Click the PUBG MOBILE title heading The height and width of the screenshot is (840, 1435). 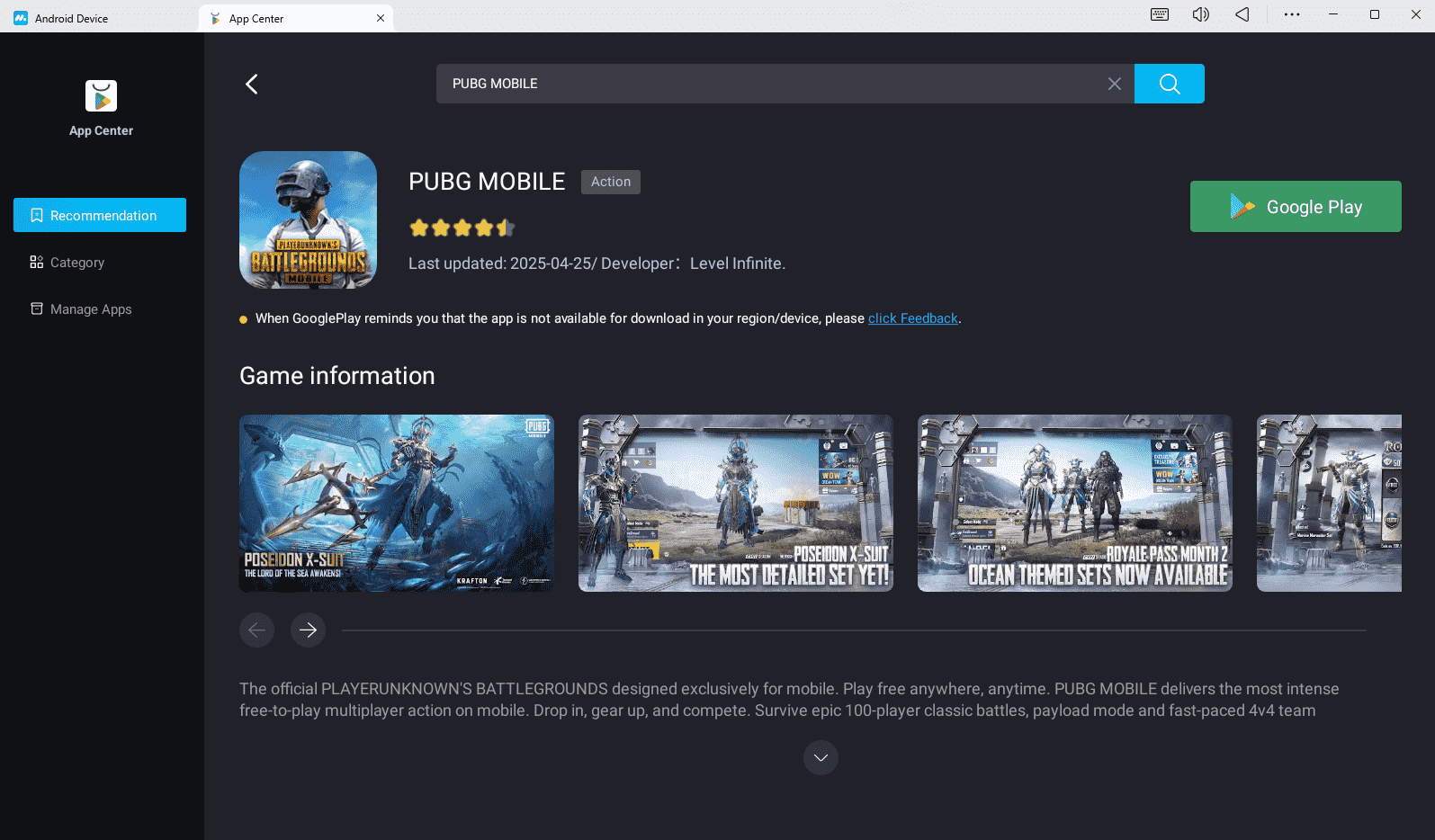click(487, 182)
